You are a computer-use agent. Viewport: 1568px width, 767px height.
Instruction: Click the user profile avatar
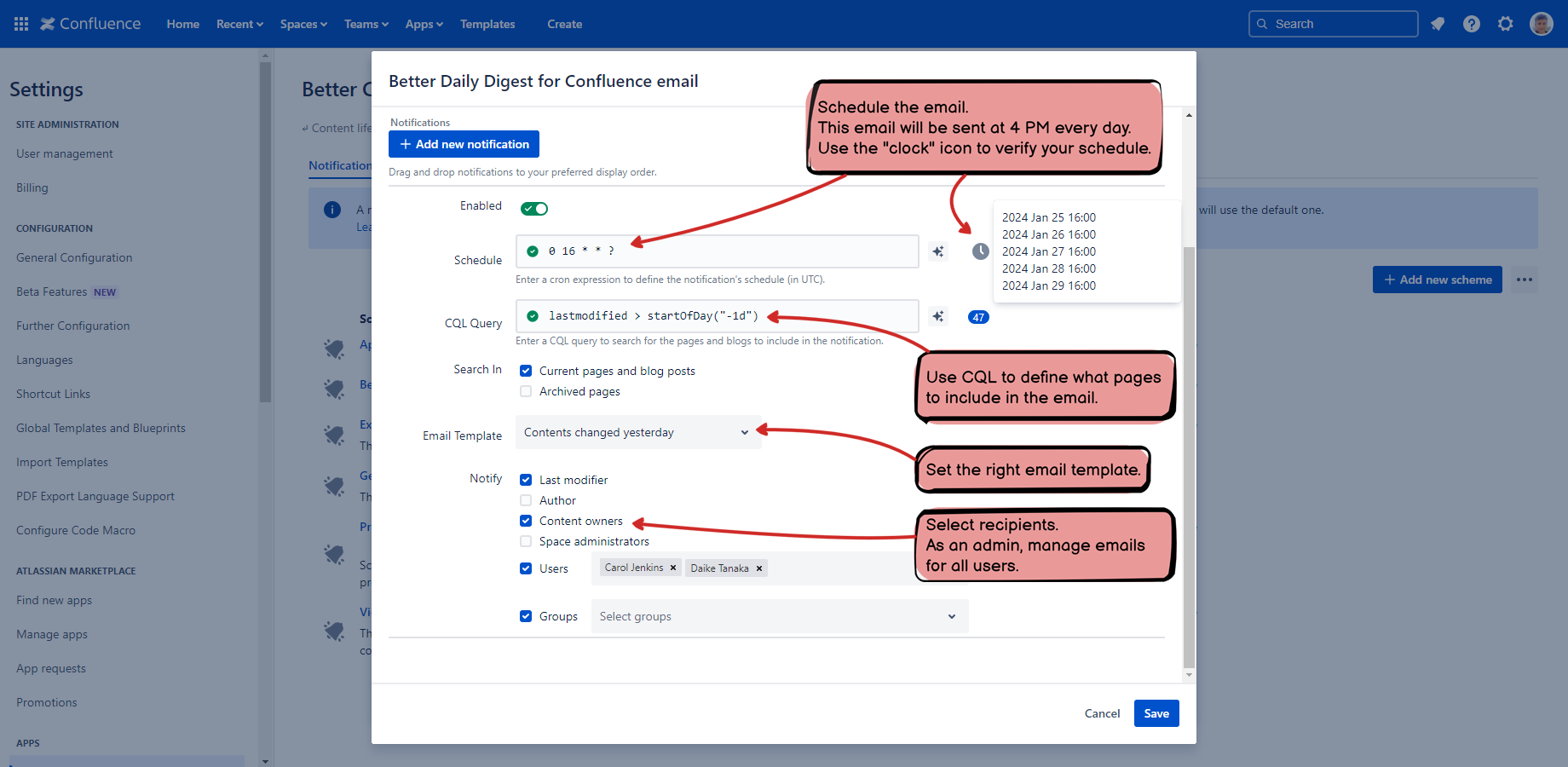coord(1541,24)
